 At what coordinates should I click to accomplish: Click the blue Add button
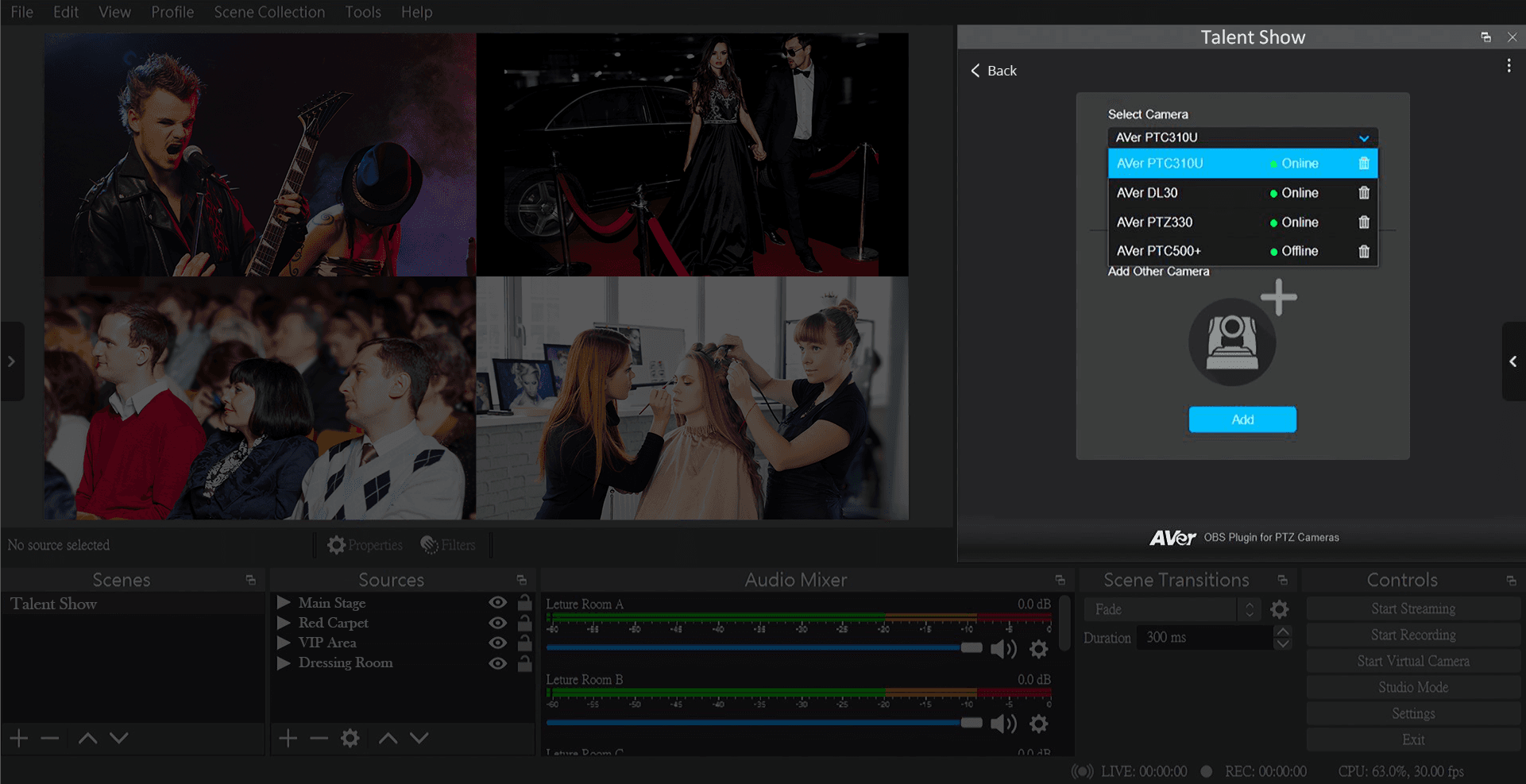click(x=1242, y=419)
